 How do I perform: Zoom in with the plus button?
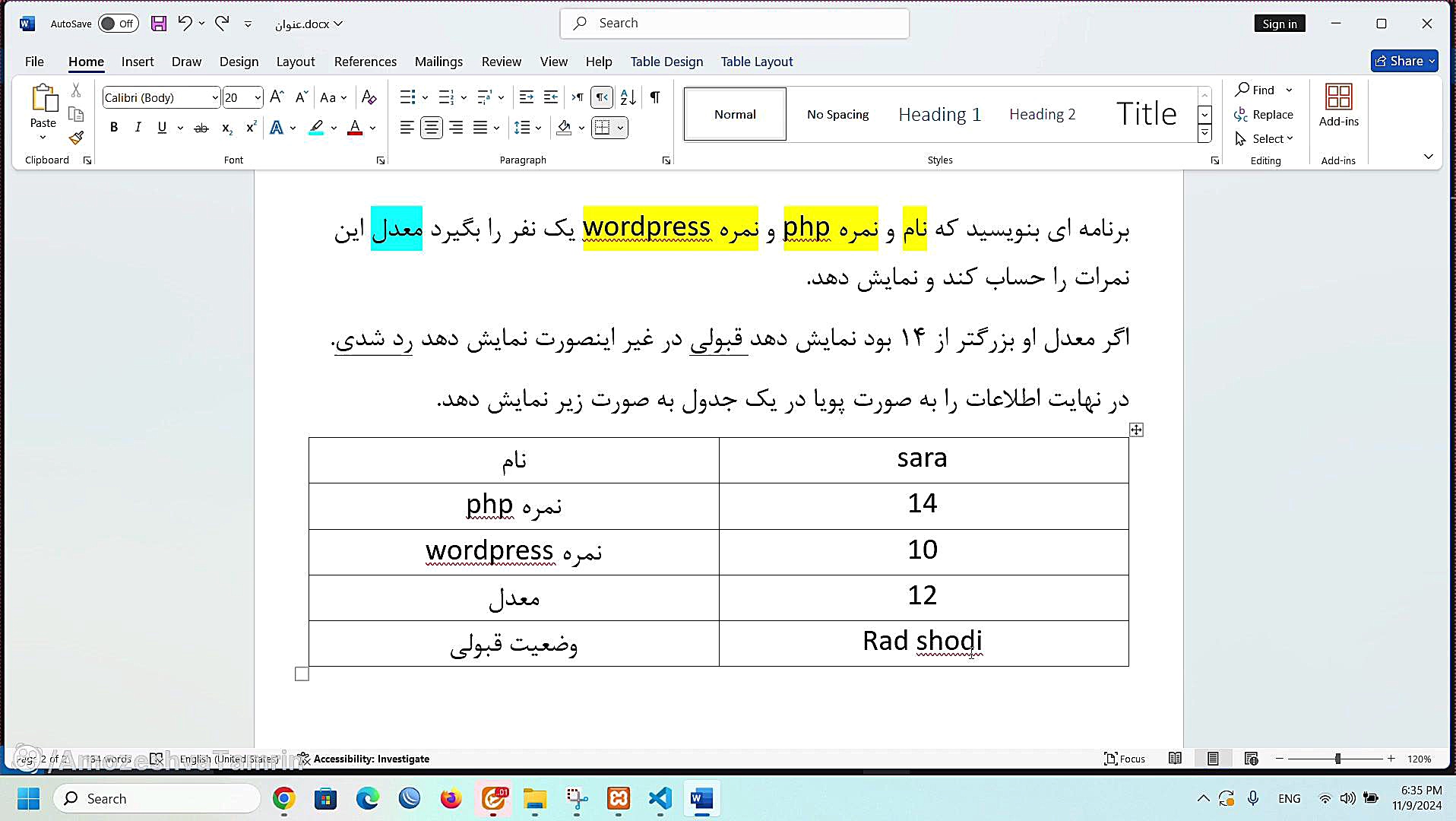pos(1391,759)
